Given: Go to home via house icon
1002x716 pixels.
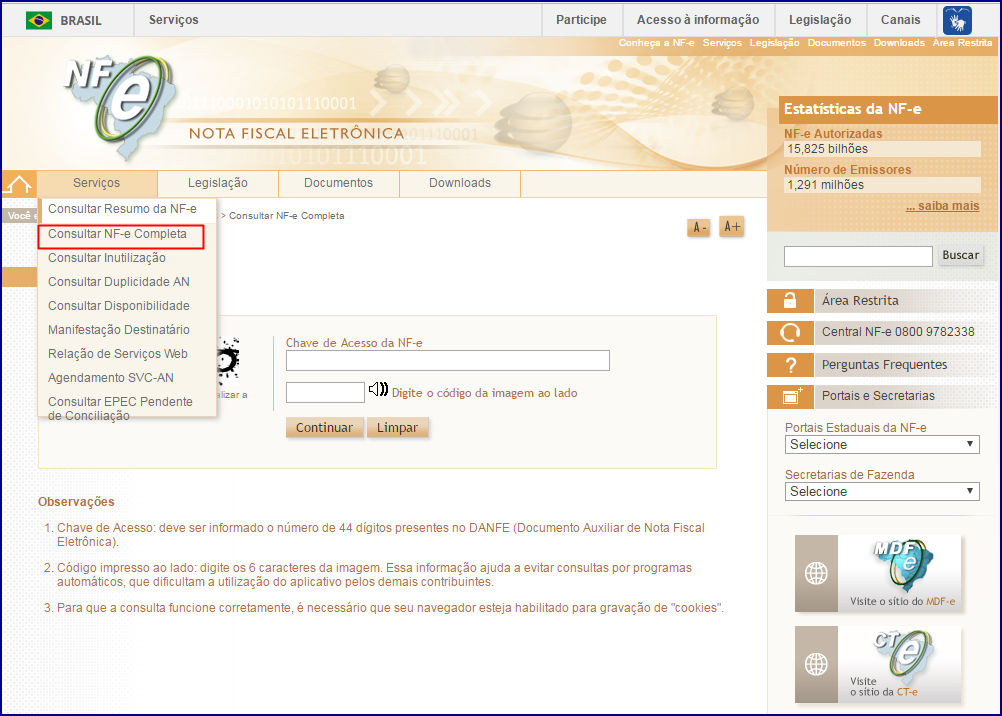Looking at the screenshot, I should 19,184.
